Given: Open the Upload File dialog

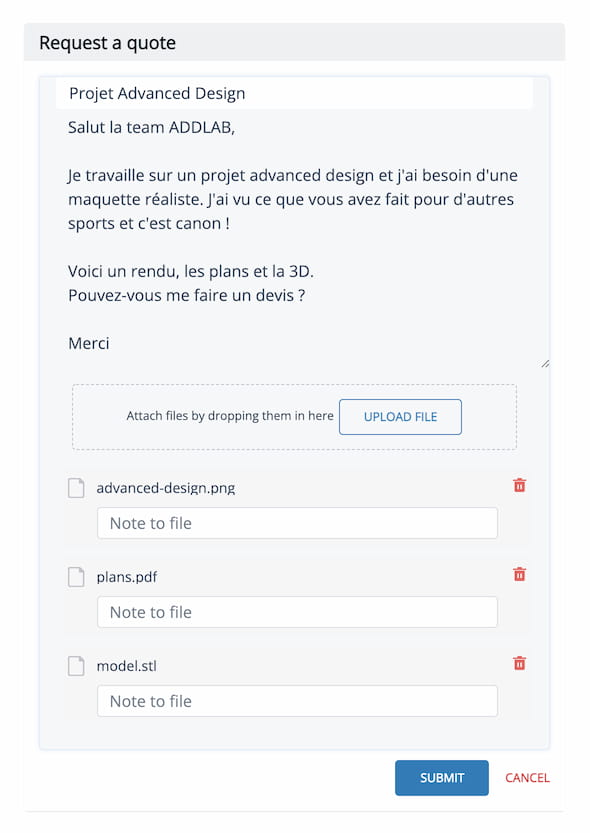Looking at the screenshot, I should [x=400, y=417].
